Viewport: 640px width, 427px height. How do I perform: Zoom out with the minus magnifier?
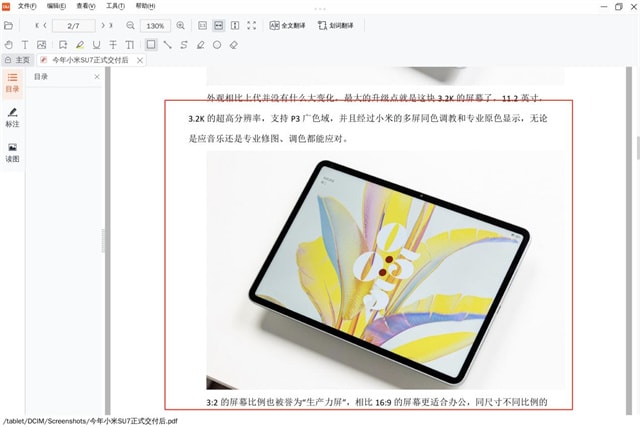pos(130,25)
